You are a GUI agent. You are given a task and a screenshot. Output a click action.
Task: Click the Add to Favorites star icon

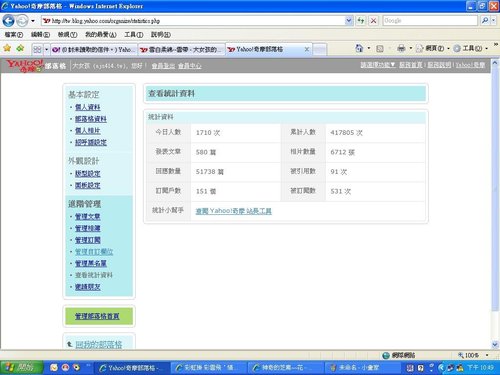20,48
